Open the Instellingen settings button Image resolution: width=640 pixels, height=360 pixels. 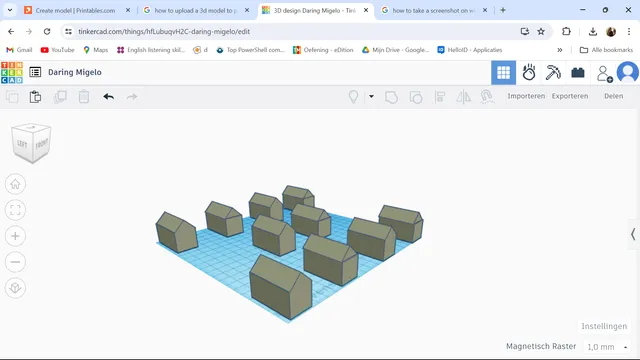[x=604, y=326]
